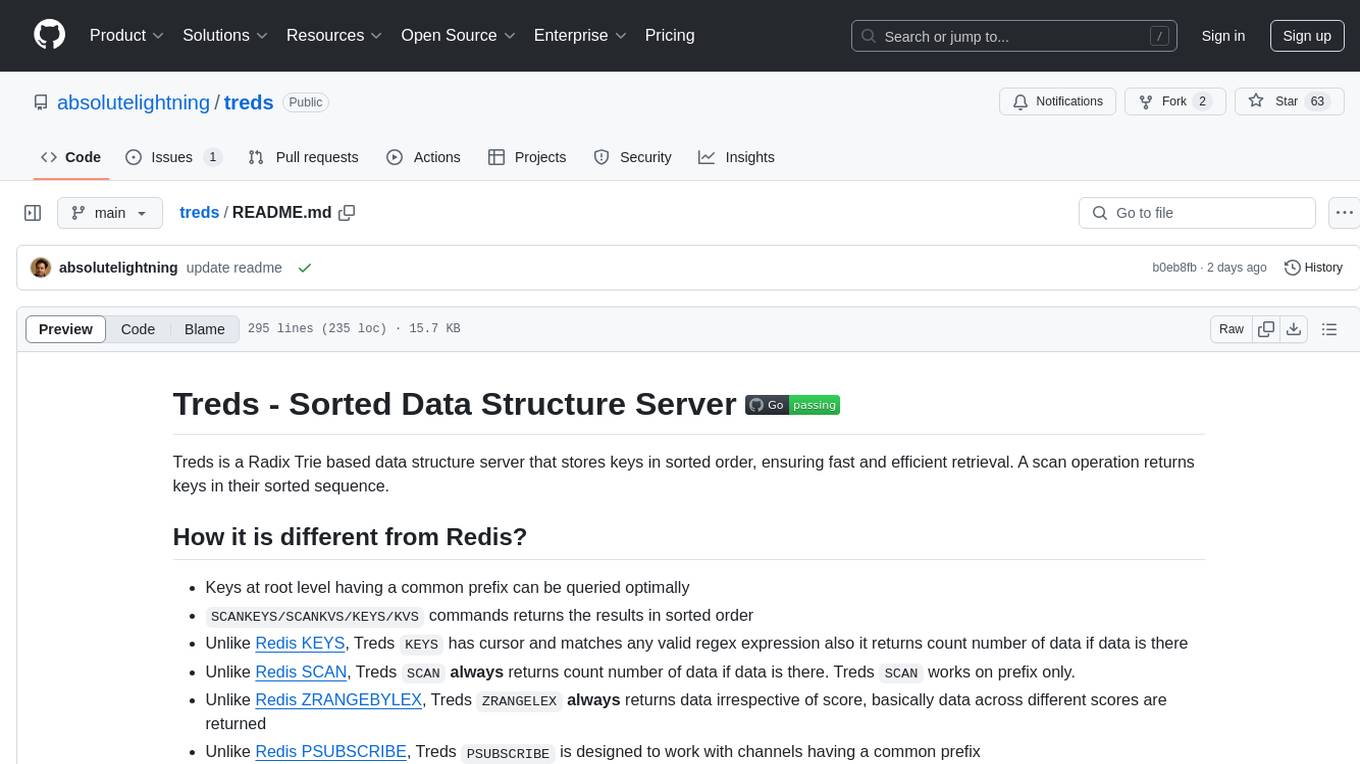
Task: Open the main branch selector dropdown
Action: click(x=109, y=213)
